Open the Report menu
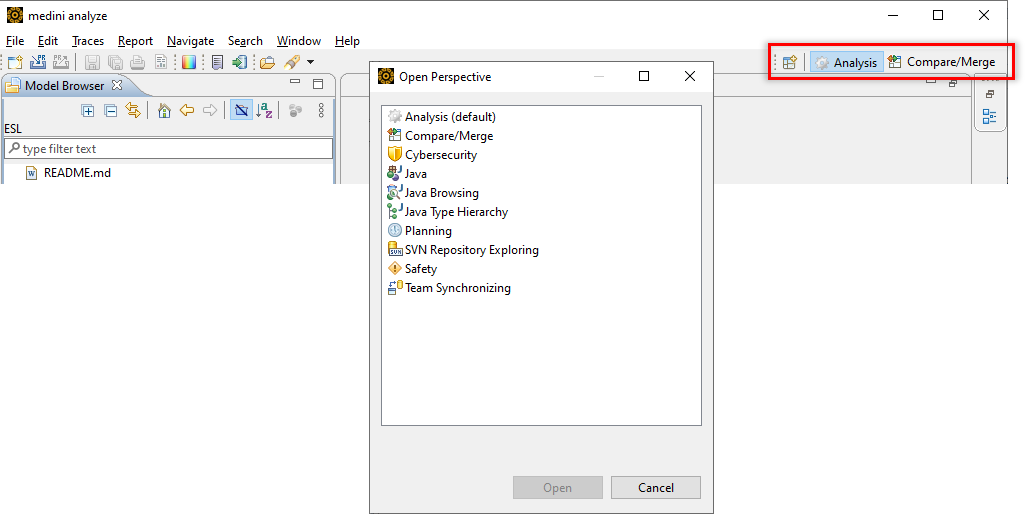Screen dimensions: 1025x514 coord(135,41)
